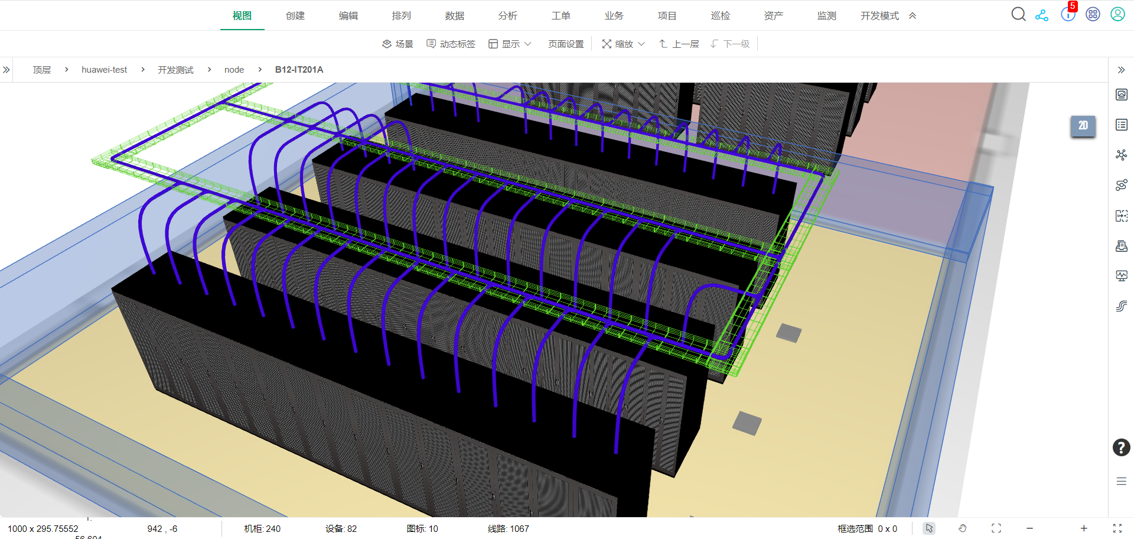
Task: Click the 设备: 82 status entry
Action: pos(341,529)
